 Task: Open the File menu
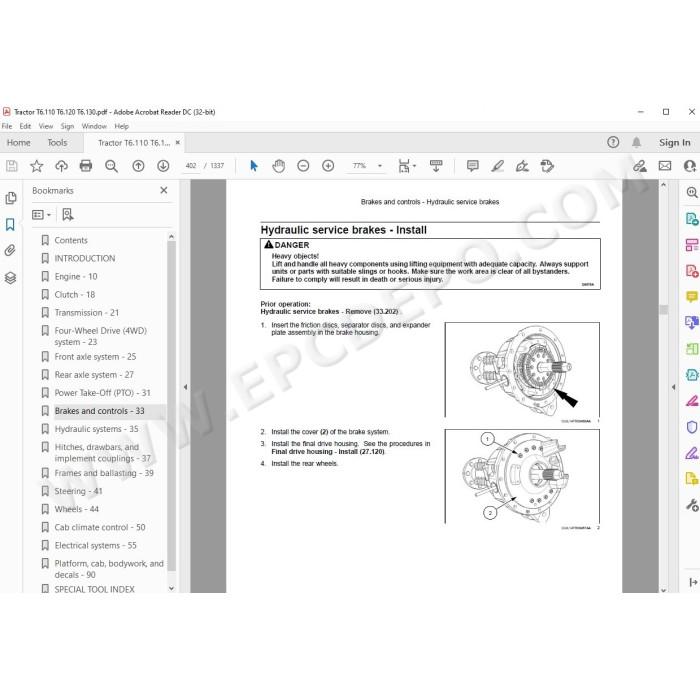tap(7, 126)
